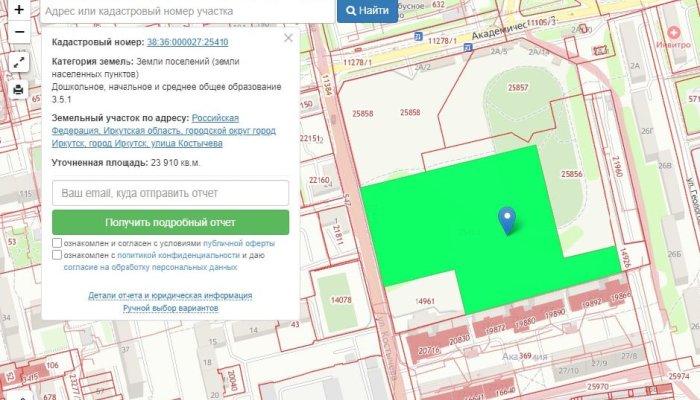The height and width of the screenshot is (400, 700).
Task: Select parcel labeled 19872 on map
Action: 495,329
